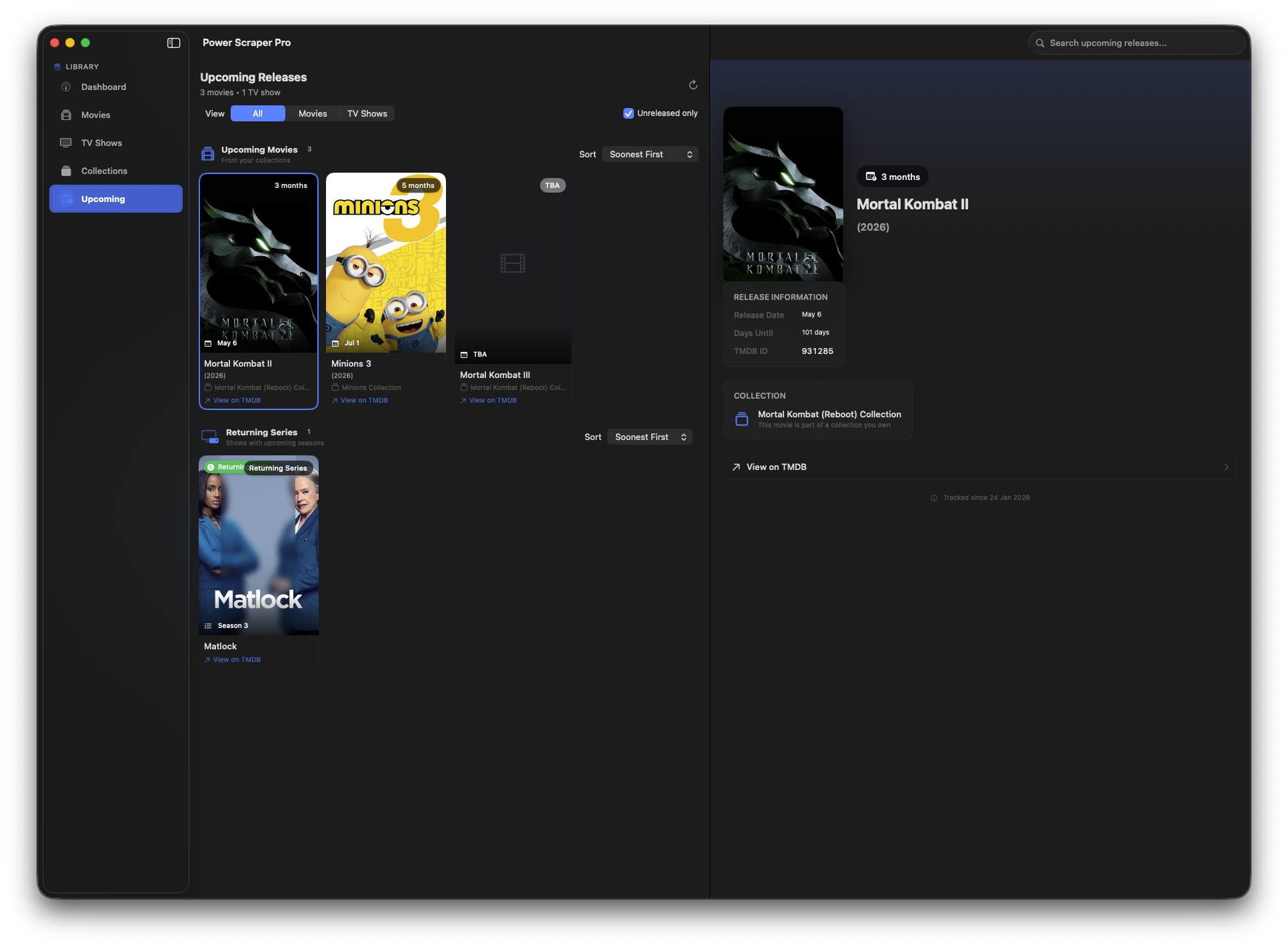The height and width of the screenshot is (948, 1288).
Task: Open the sort dropdown for Returning Series
Action: click(649, 437)
